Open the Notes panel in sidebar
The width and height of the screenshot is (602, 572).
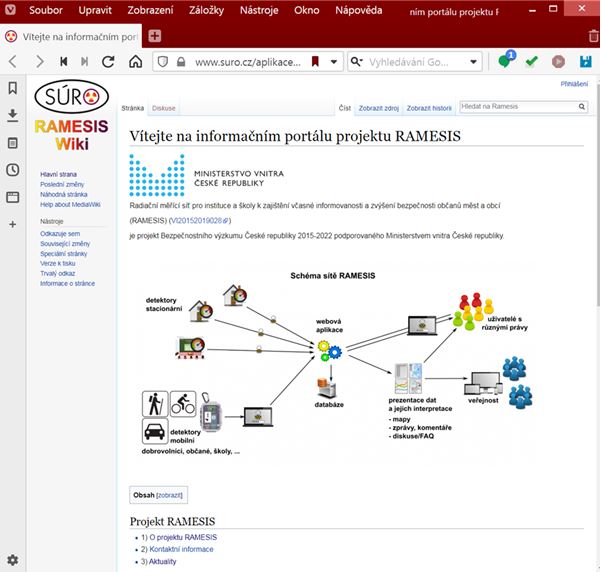pyautogui.click(x=12, y=143)
